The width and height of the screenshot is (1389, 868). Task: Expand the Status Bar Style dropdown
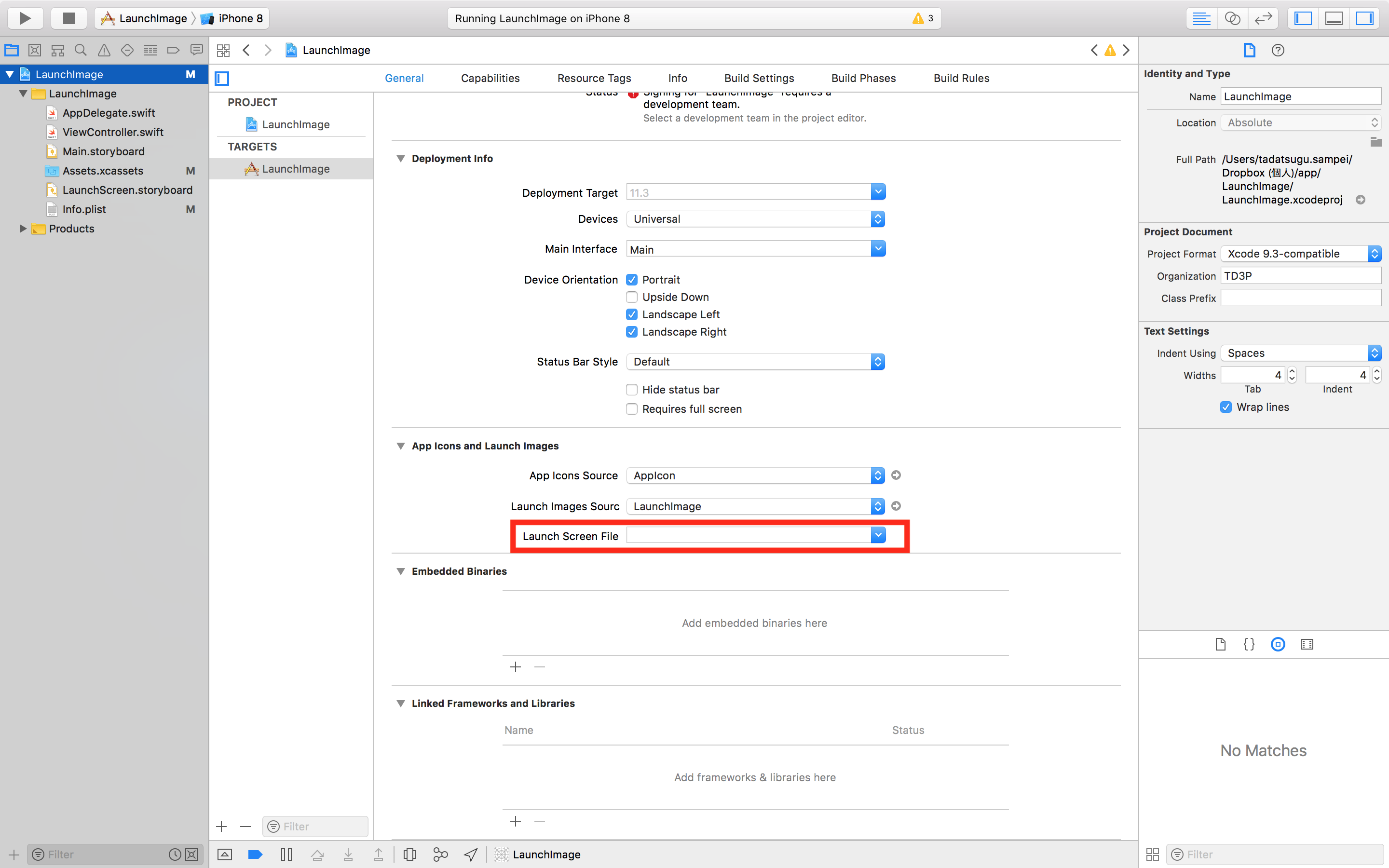[x=878, y=361]
